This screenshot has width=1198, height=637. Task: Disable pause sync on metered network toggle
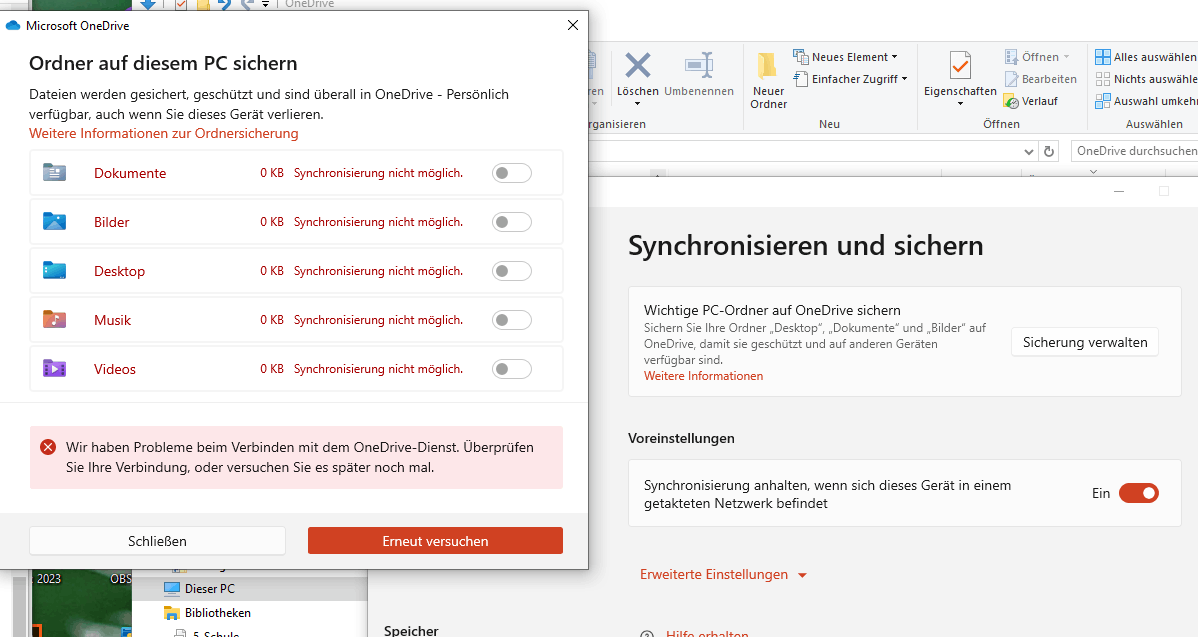[1138, 493]
